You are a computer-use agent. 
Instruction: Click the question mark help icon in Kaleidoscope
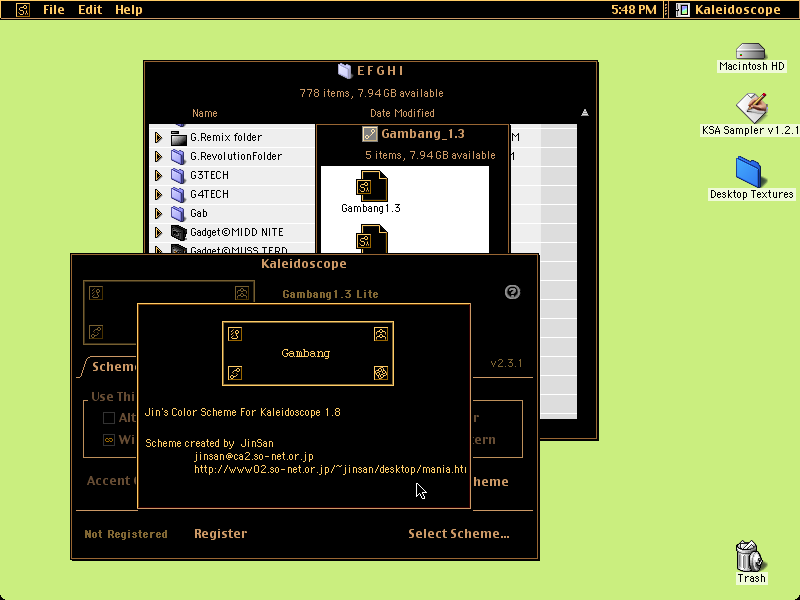click(x=512, y=292)
